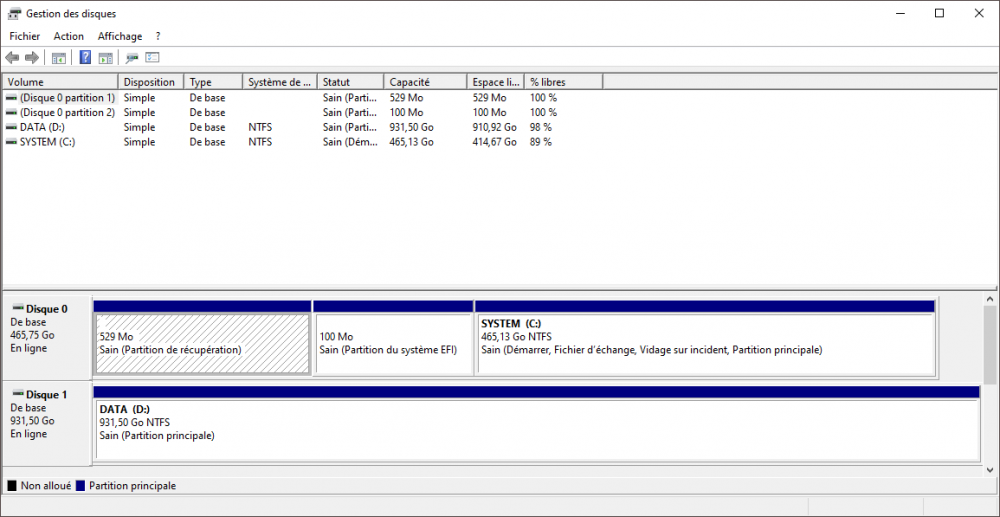Select the SYSTEM (C:) row in volume list

46,142
